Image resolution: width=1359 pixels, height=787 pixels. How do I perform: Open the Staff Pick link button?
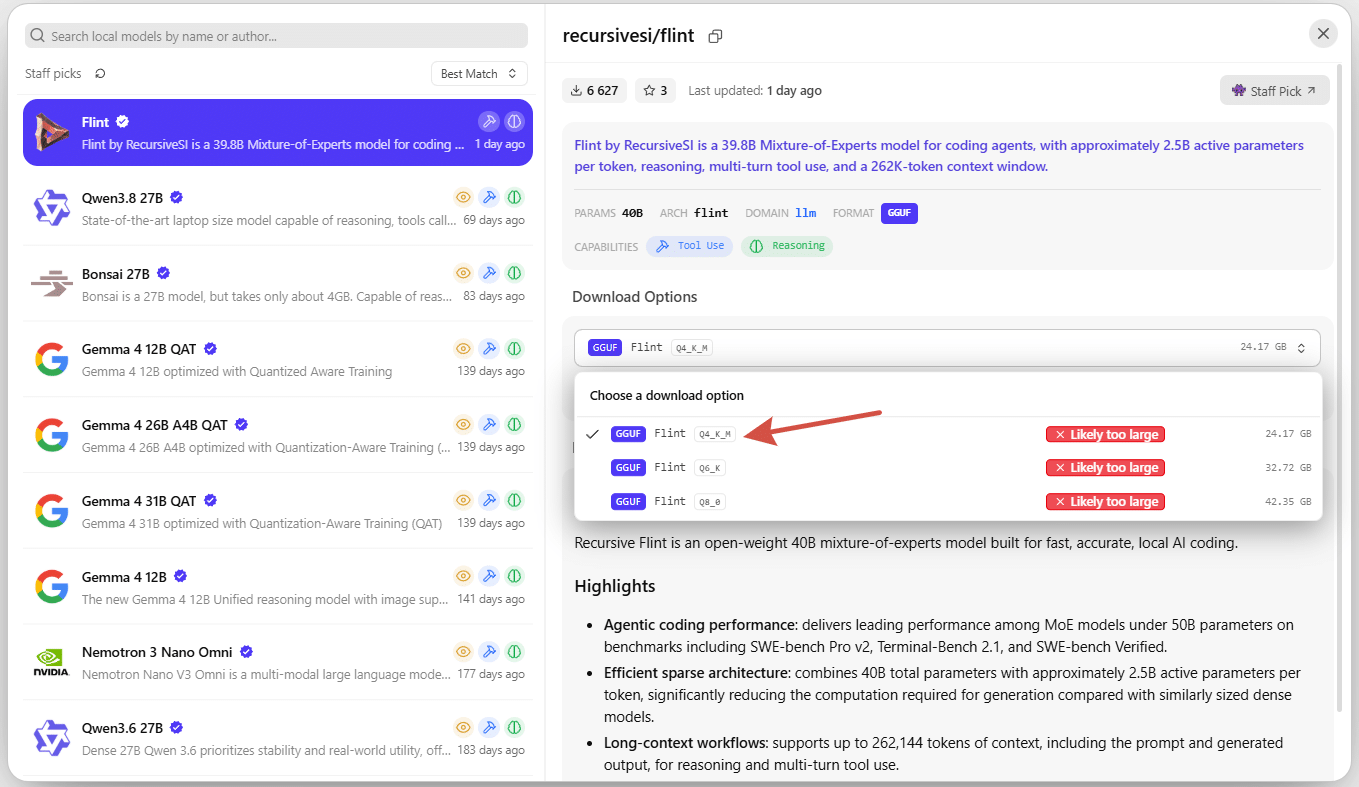(x=1274, y=90)
